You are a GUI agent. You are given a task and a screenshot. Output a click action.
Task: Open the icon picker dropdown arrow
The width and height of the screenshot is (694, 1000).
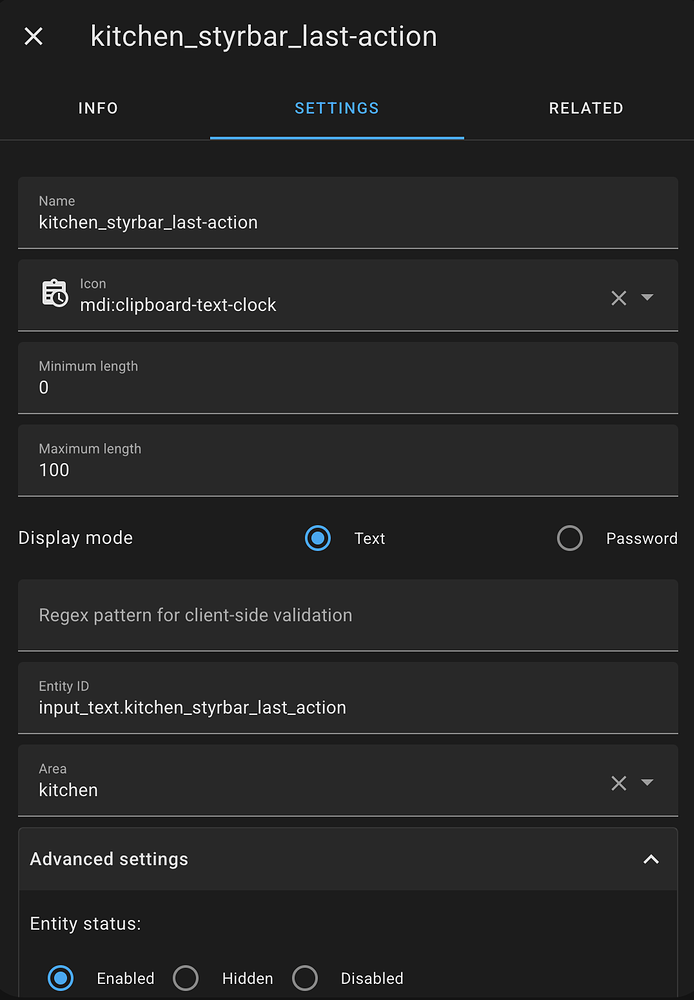coord(647,297)
